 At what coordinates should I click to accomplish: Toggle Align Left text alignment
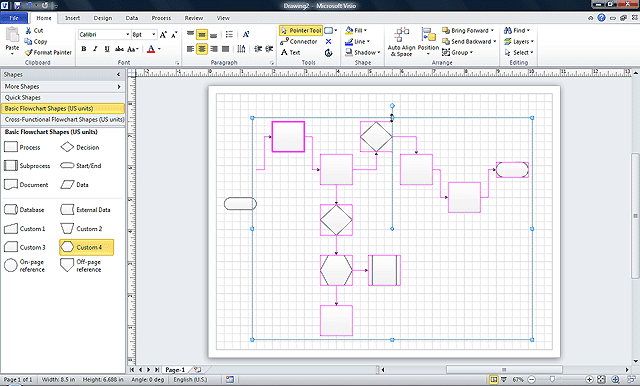click(190, 49)
